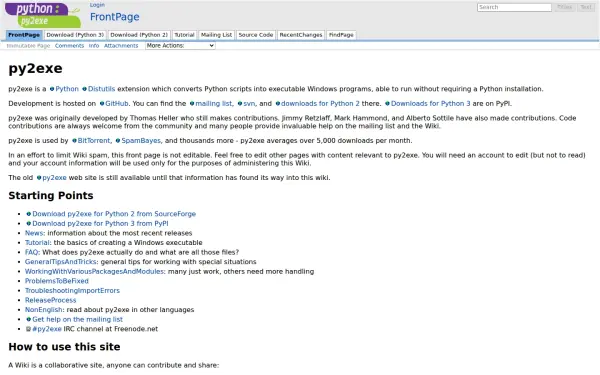Screen dimensions: 600x375
Task: Visit the SpamBayes link
Action: [141, 141]
